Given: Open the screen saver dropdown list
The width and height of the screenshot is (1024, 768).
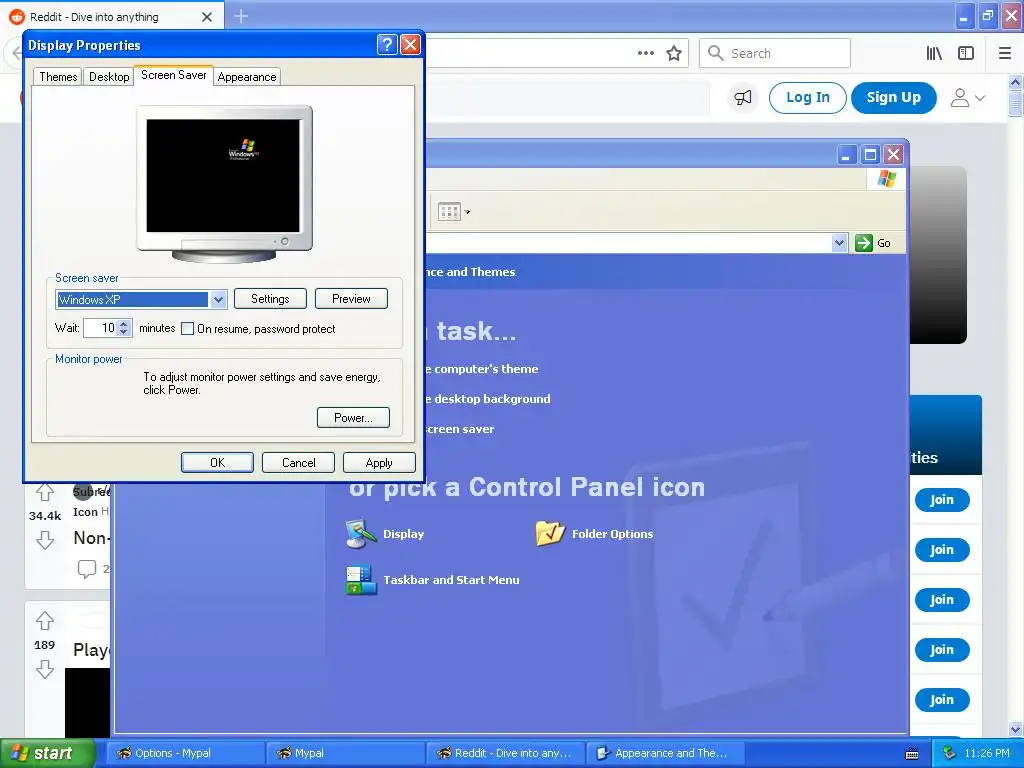Looking at the screenshot, I should [x=218, y=300].
